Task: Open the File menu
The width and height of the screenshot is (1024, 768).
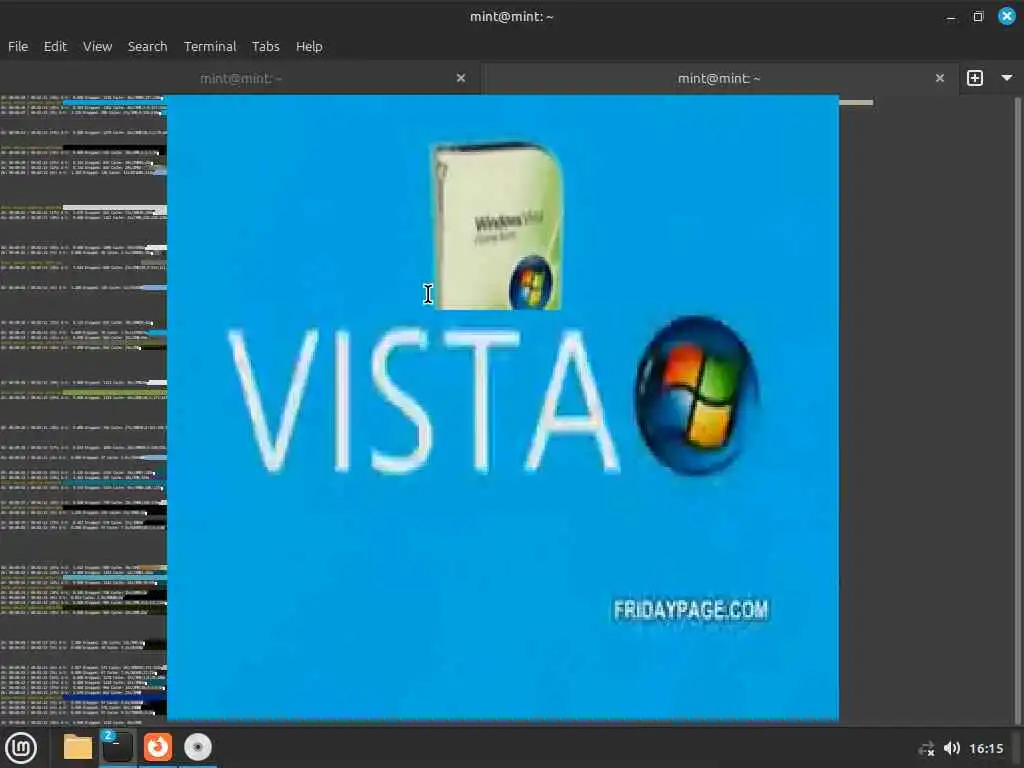Action: point(18,46)
